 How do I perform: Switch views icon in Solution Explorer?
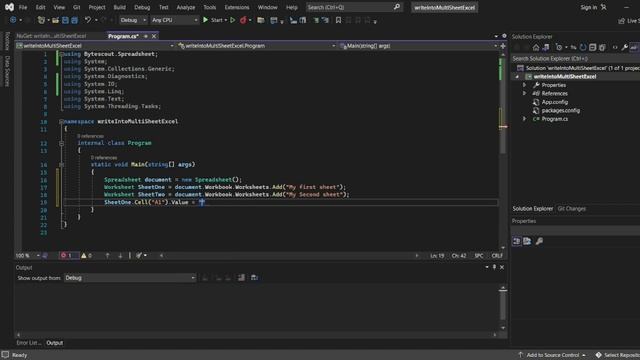coord(546,47)
